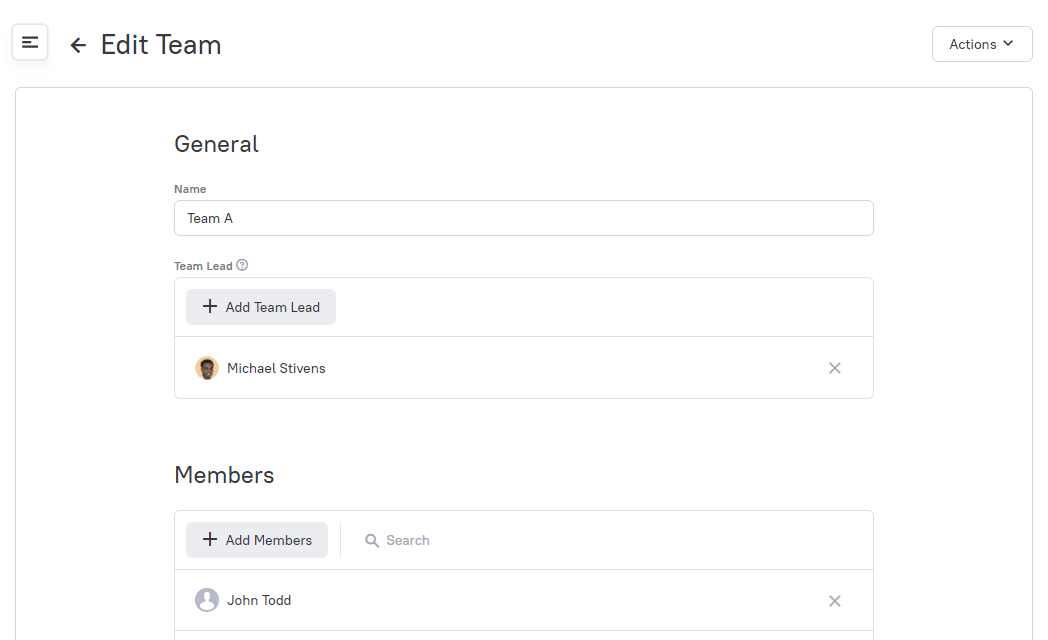Focus the team Name input field
This screenshot has height=640, width=1048.
pyautogui.click(x=523, y=218)
